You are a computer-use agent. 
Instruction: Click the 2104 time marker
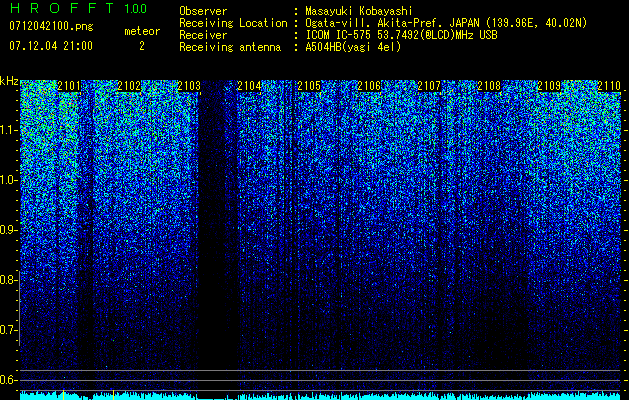coord(249,86)
